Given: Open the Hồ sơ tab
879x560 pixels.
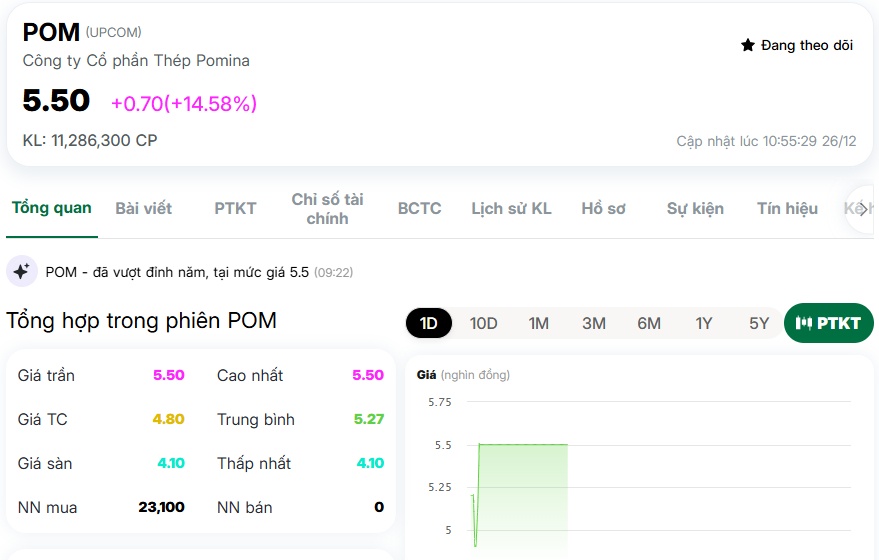Looking at the screenshot, I should point(603,209).
